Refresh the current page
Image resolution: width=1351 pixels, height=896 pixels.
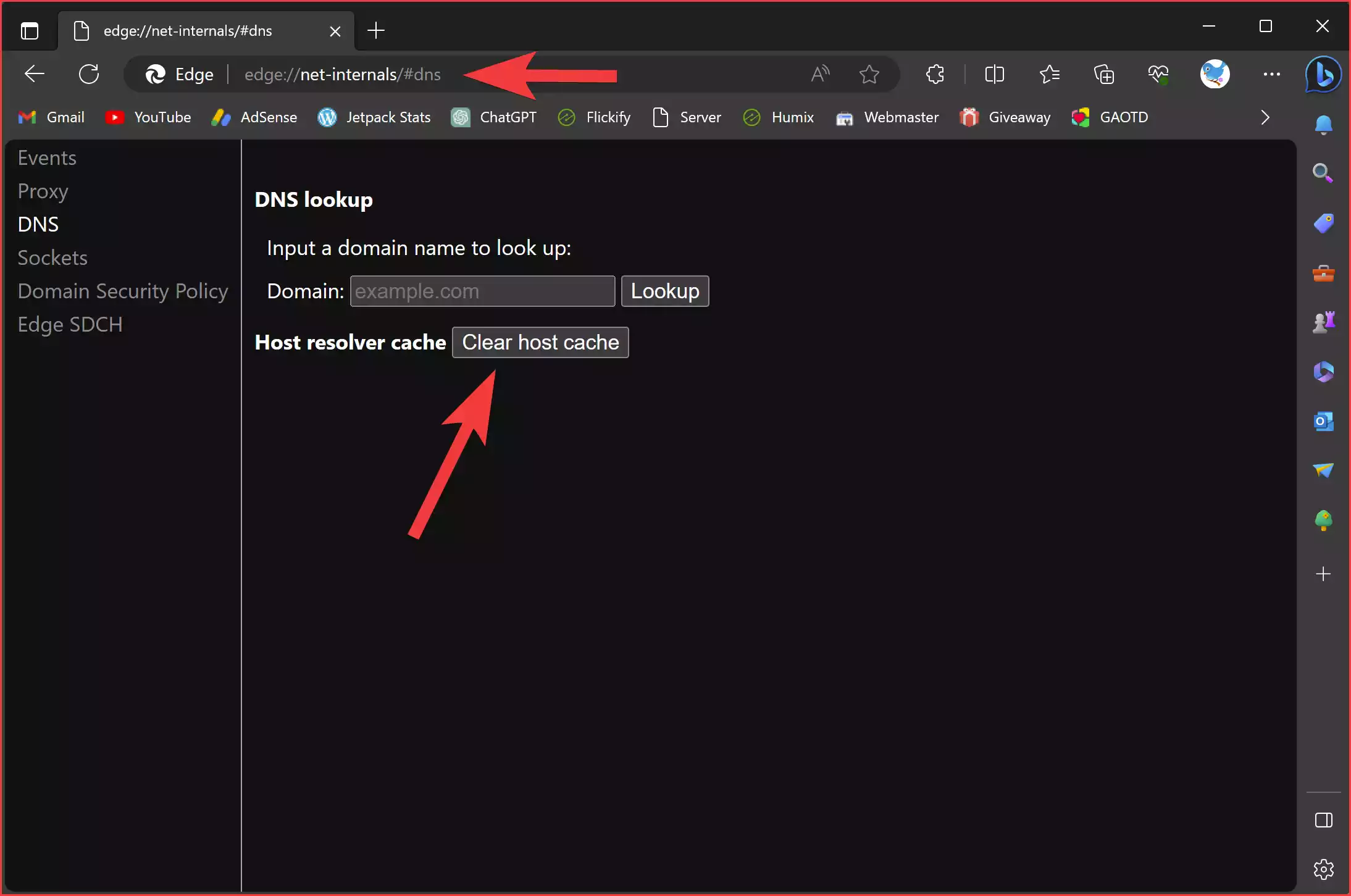pos(89,74)
